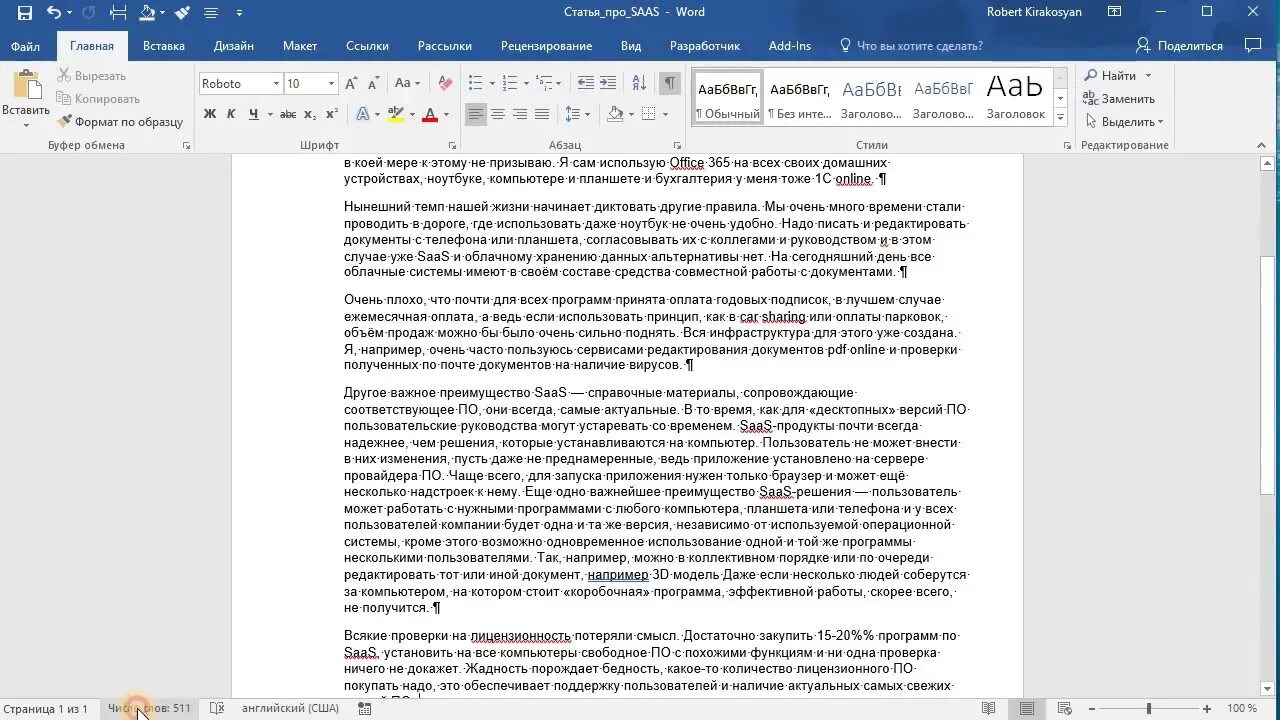Increase font size with the larger A icon
The width and height of the screenshot is (1280, 720).
click(351, 84)
